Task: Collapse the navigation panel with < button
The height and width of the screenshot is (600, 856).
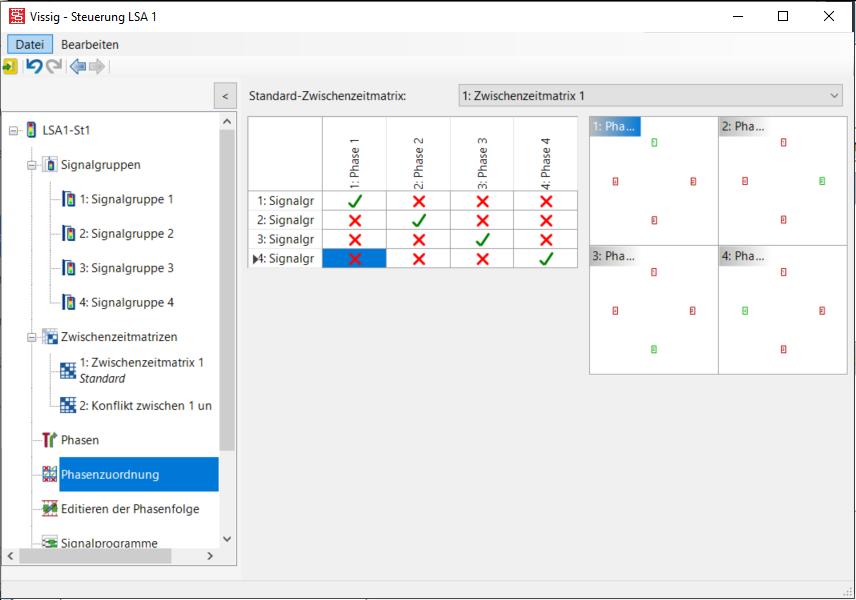Action: pos(225,97)
